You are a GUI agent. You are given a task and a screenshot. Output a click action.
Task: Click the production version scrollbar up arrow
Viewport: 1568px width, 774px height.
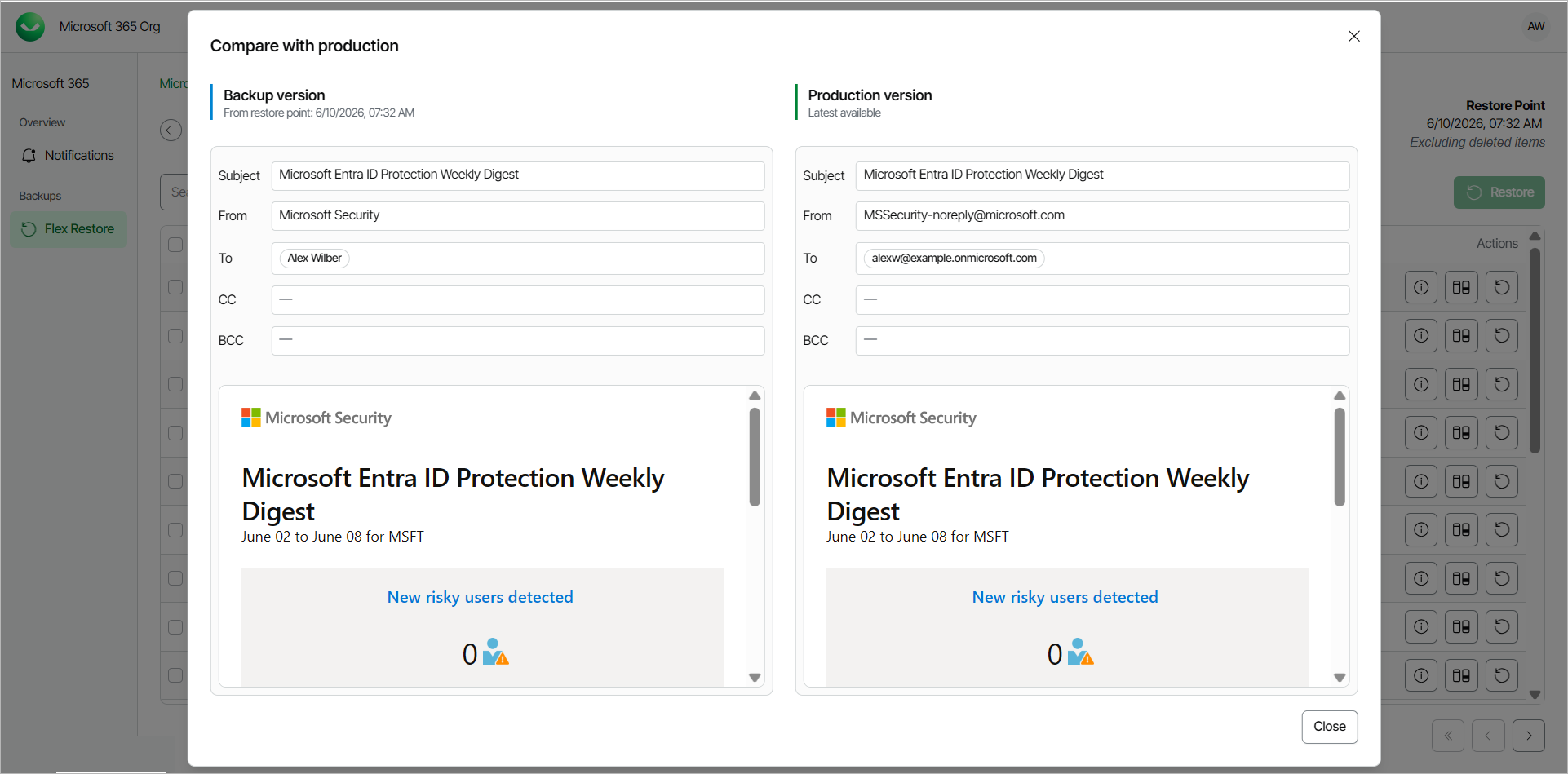click(1339, 396)
